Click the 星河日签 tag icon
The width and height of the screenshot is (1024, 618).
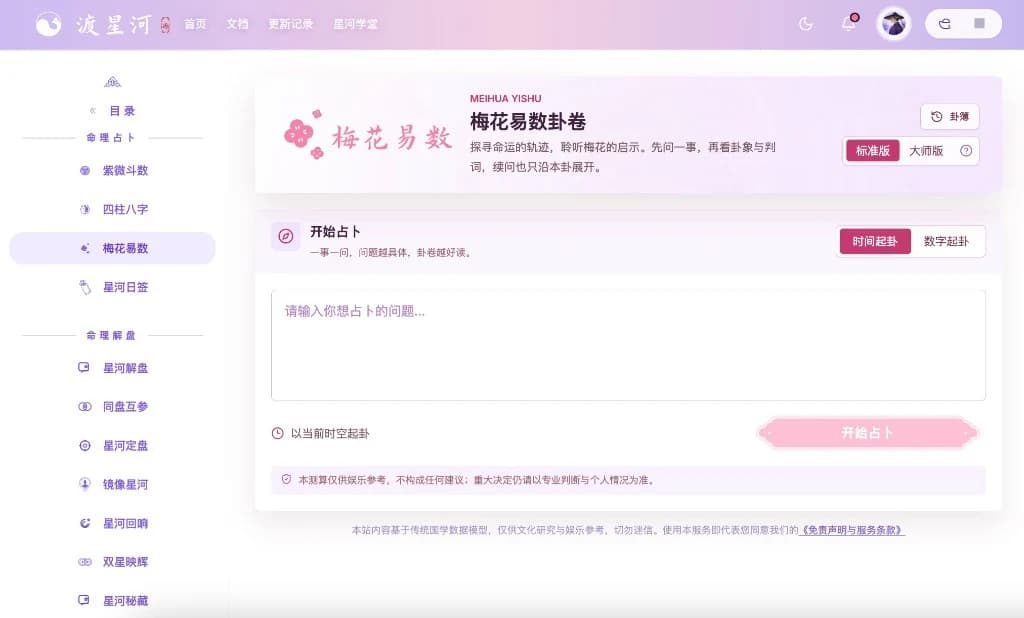pos(85,287)
